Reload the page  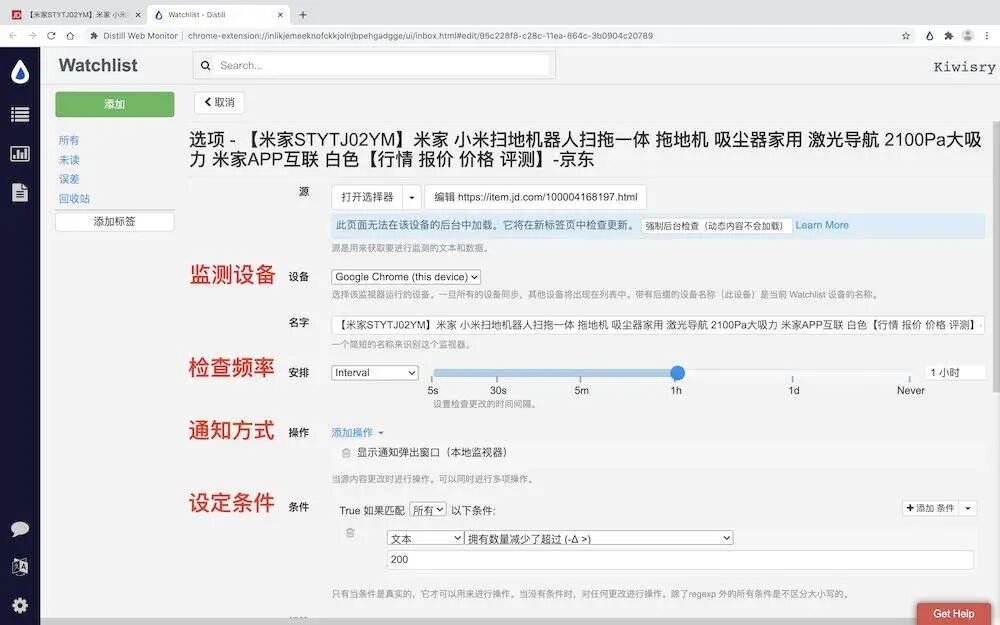51,36
